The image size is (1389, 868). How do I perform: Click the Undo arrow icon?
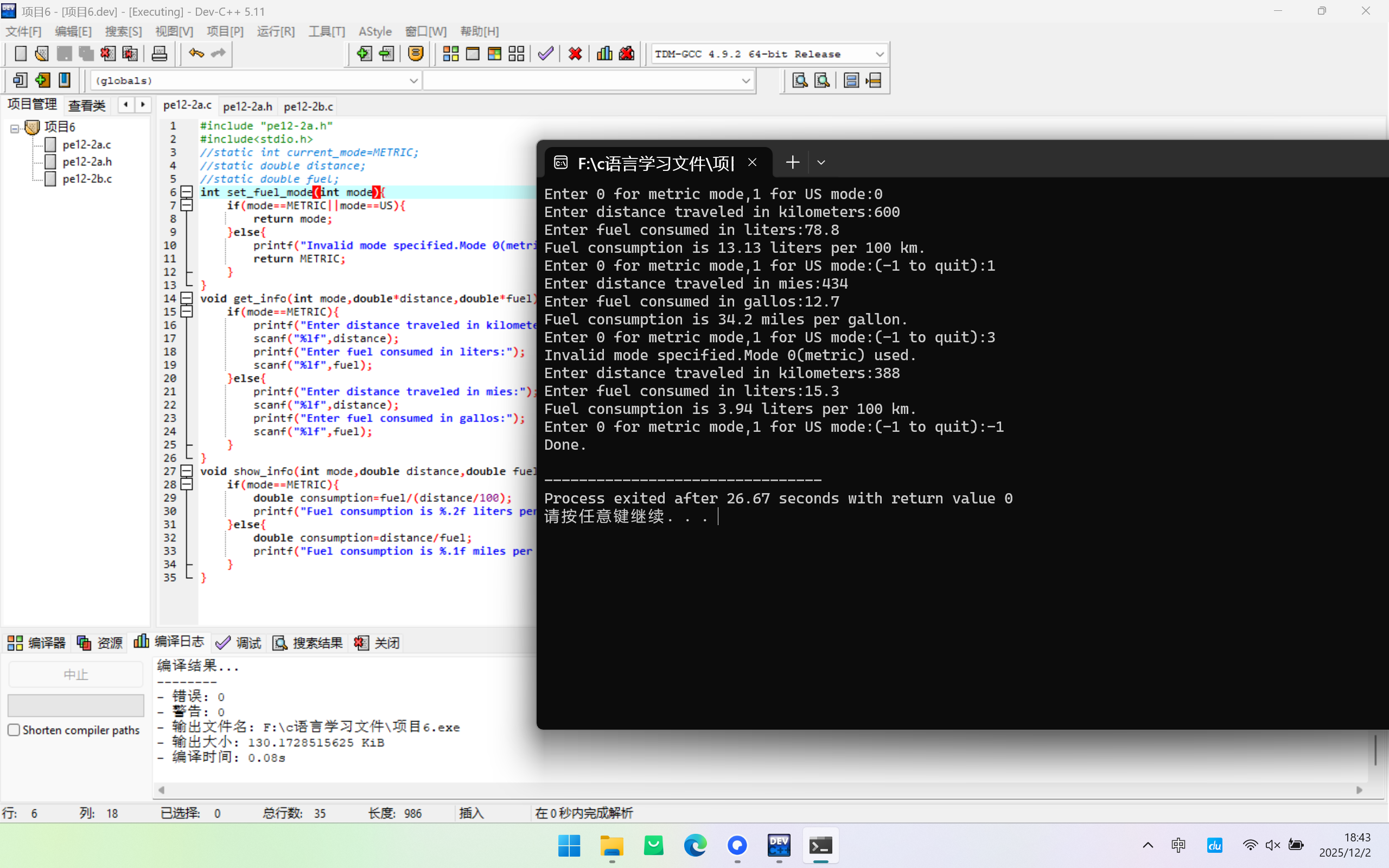pos(196,54)
